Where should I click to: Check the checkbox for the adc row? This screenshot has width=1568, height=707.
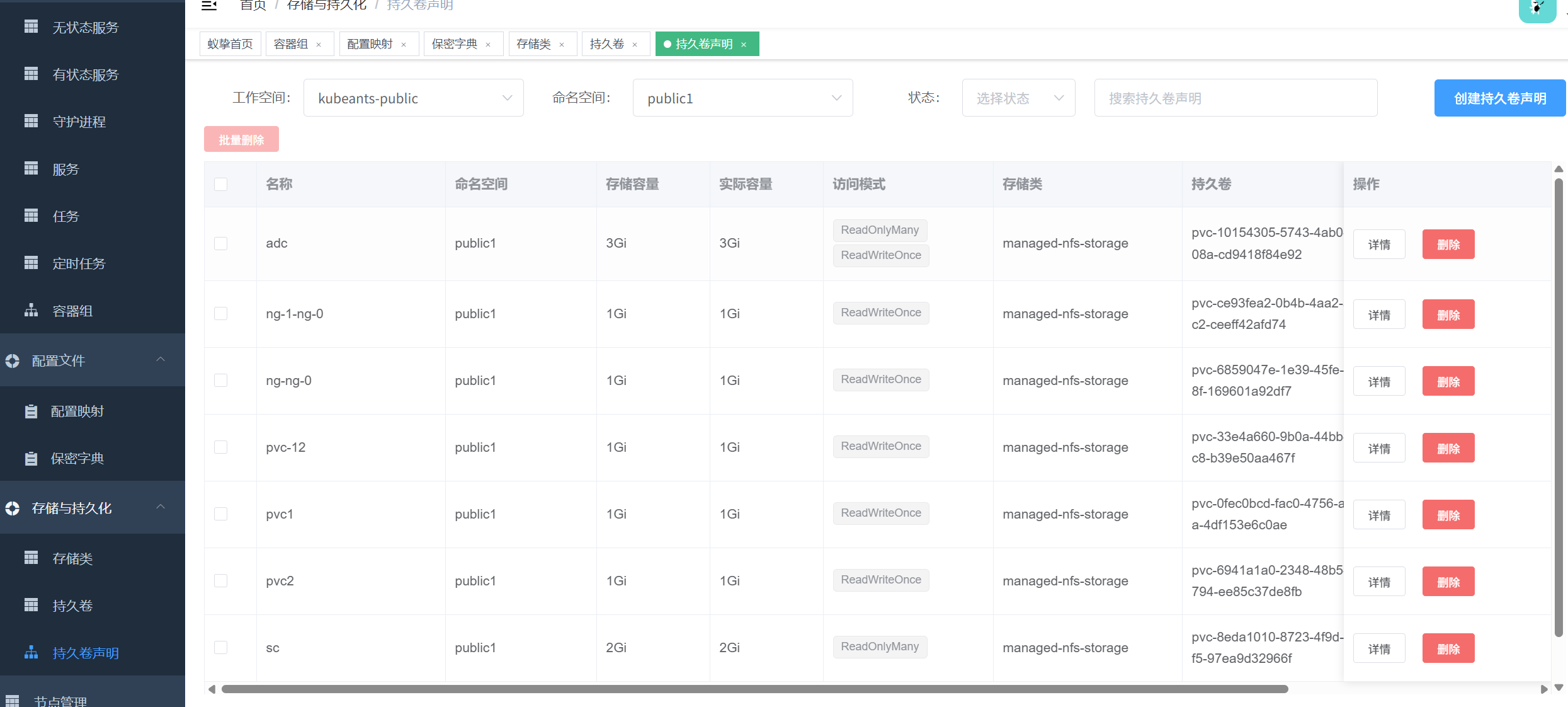tap(220, 244)
